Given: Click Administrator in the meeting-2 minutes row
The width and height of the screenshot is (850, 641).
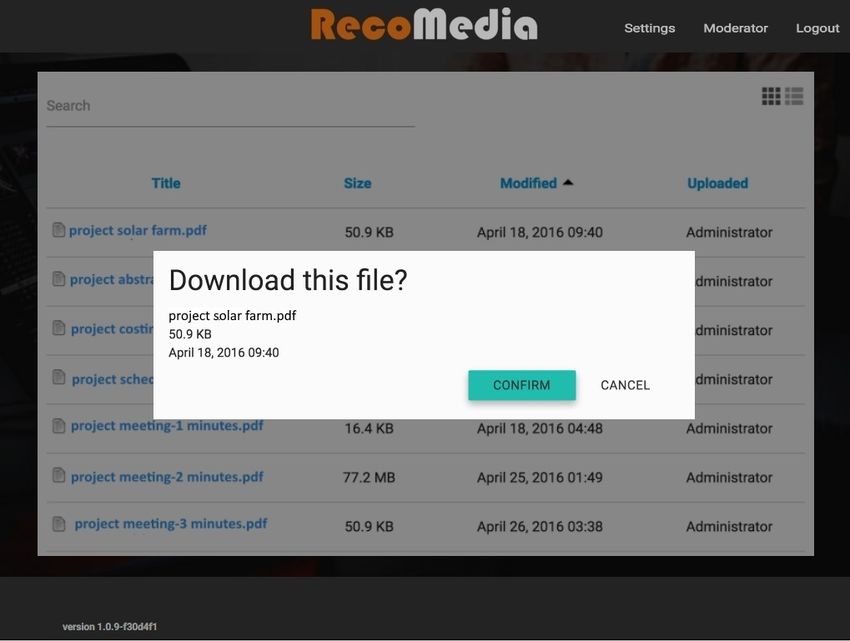Looking at the screenshot, I should [x=729, y=477].
